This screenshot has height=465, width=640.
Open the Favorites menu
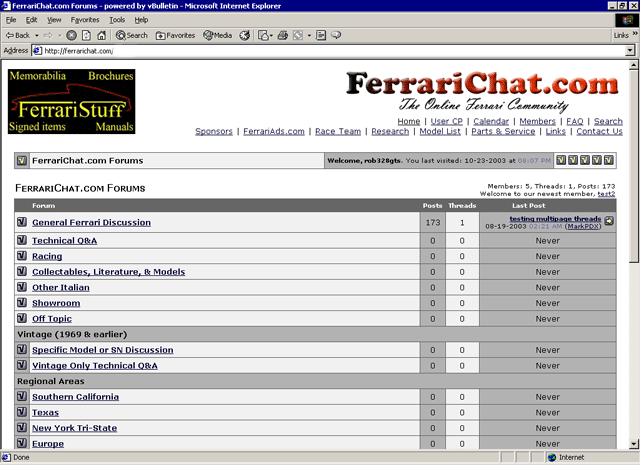pyautogui.click(x=85, y=20)
